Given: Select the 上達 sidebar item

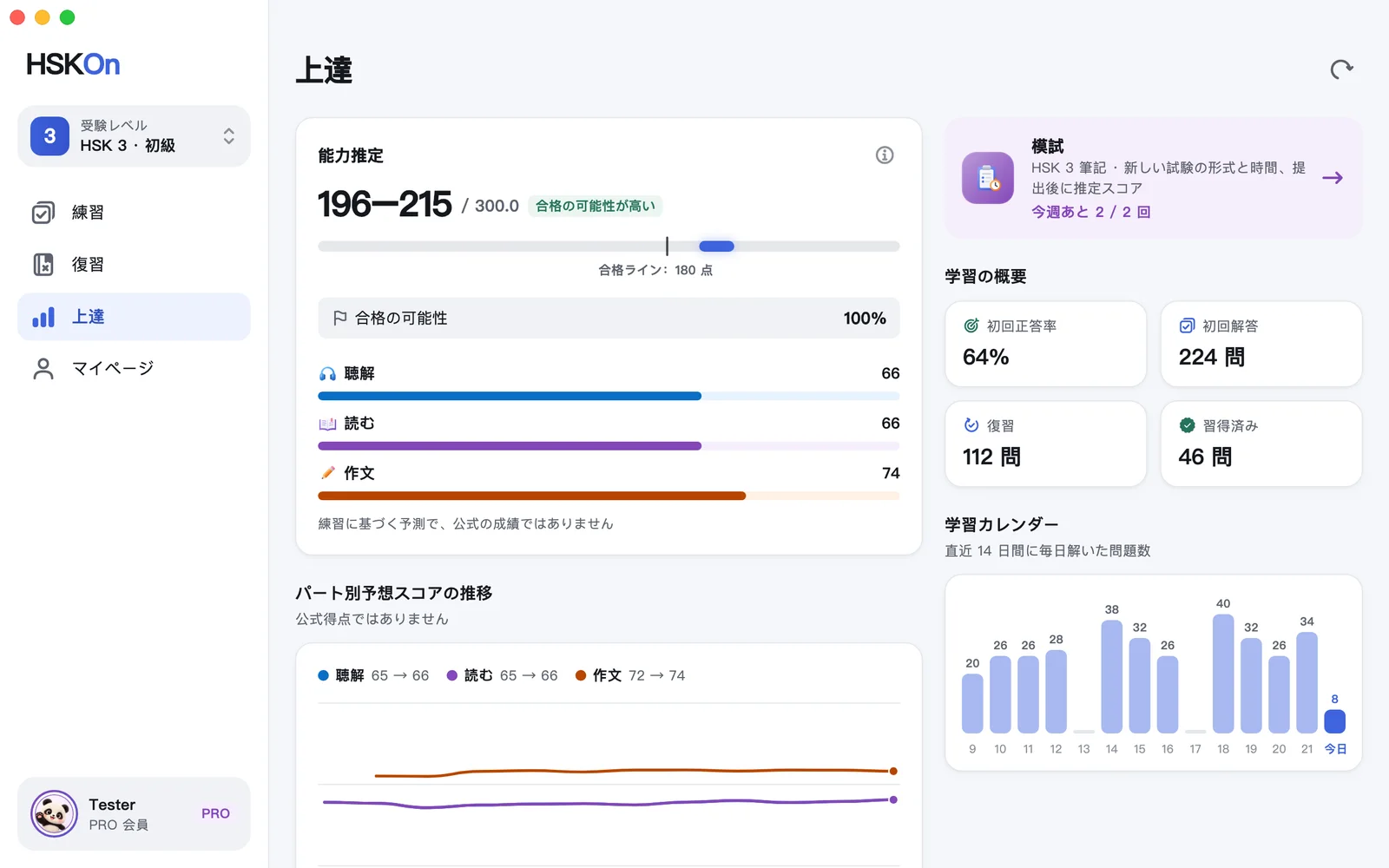Looking at the screenshot, I should tap(134, 317).
